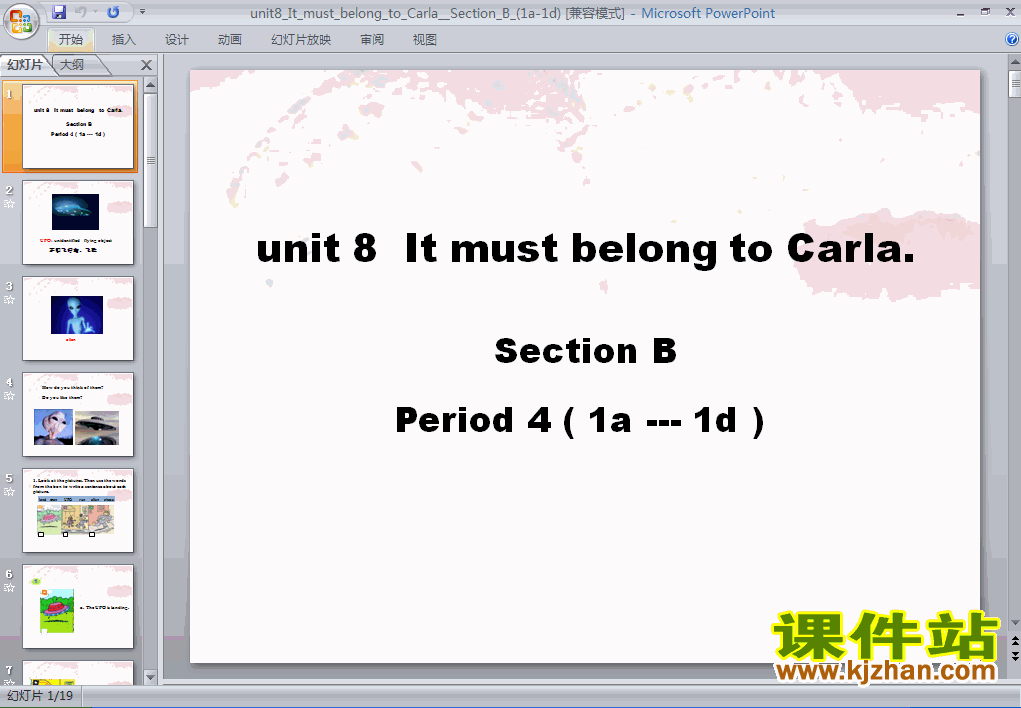
Task: Open the 插入 ribbon tab
Action: click(124, 40)
